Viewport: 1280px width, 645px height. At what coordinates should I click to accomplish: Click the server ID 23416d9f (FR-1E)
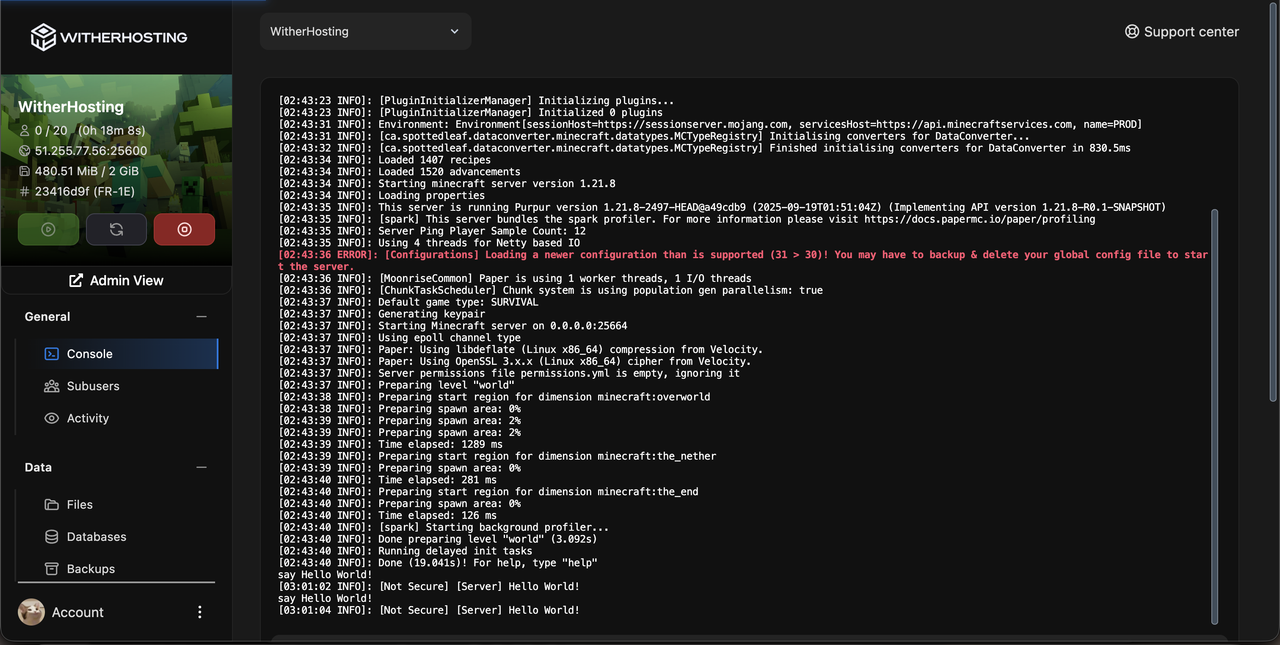[x=85, y=191]
